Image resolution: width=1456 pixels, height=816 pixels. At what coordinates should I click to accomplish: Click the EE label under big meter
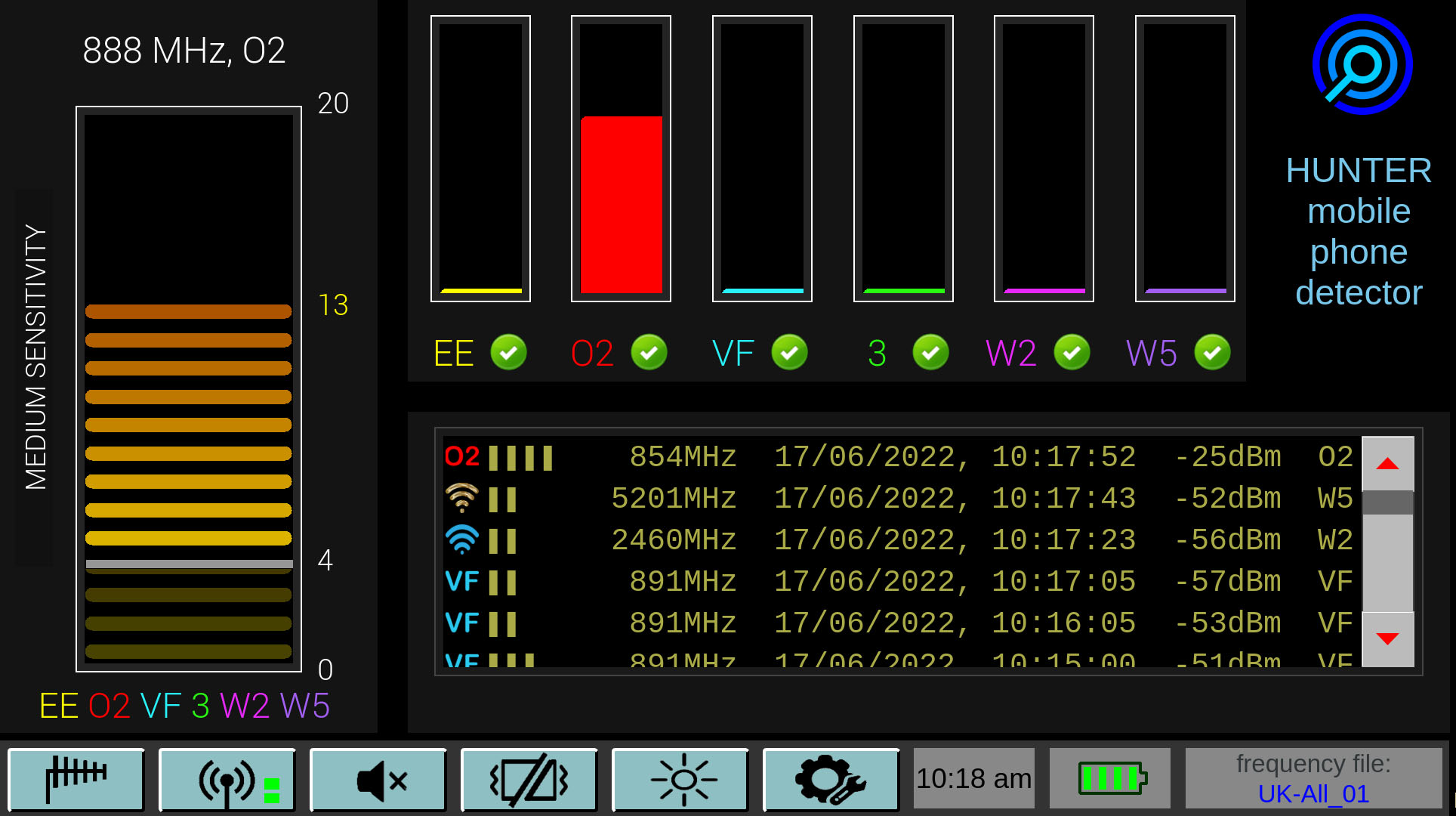click(x=59, y=706)
